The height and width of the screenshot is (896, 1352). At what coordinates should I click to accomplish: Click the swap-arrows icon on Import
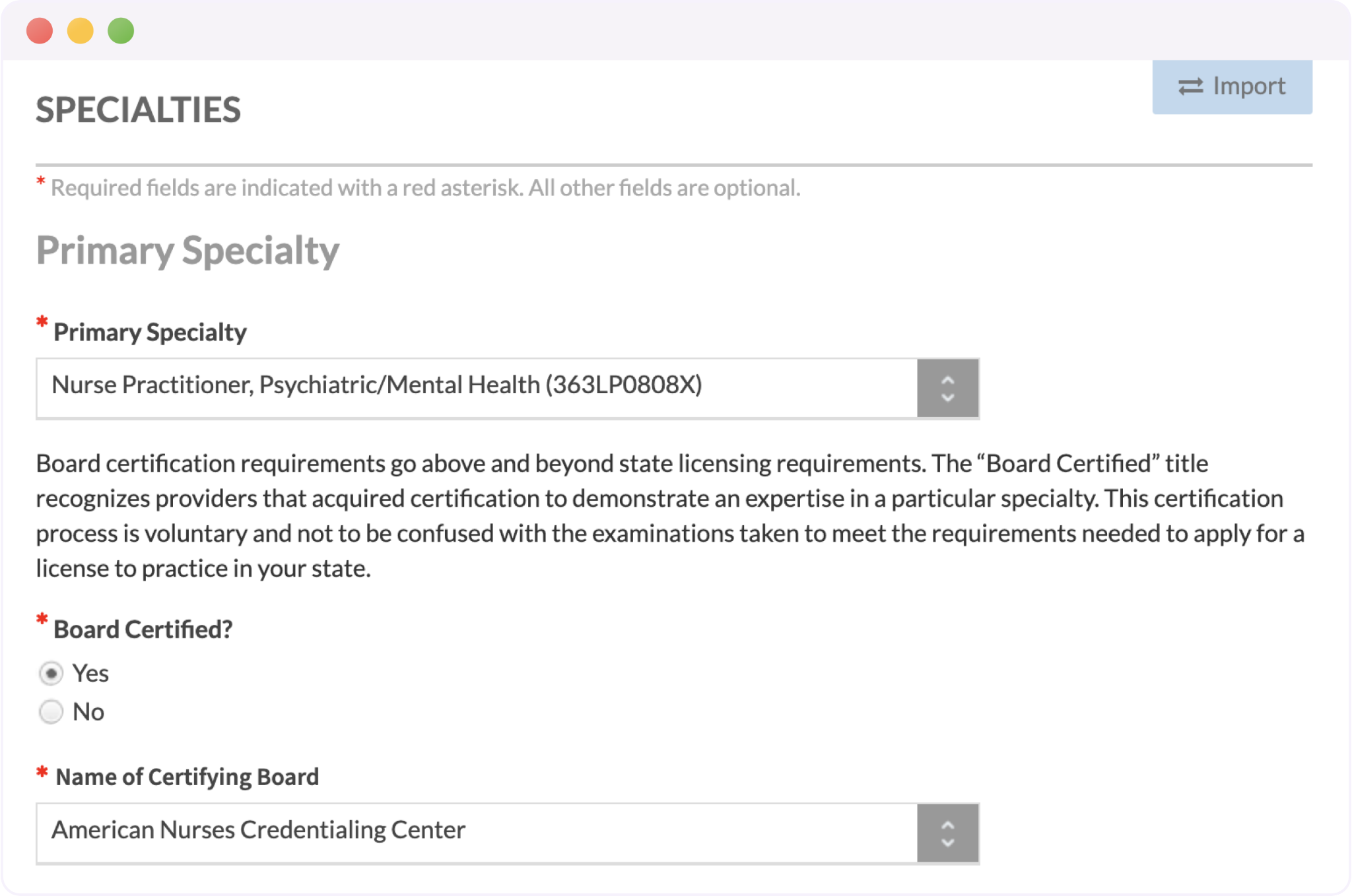(x=1190, y=86)
